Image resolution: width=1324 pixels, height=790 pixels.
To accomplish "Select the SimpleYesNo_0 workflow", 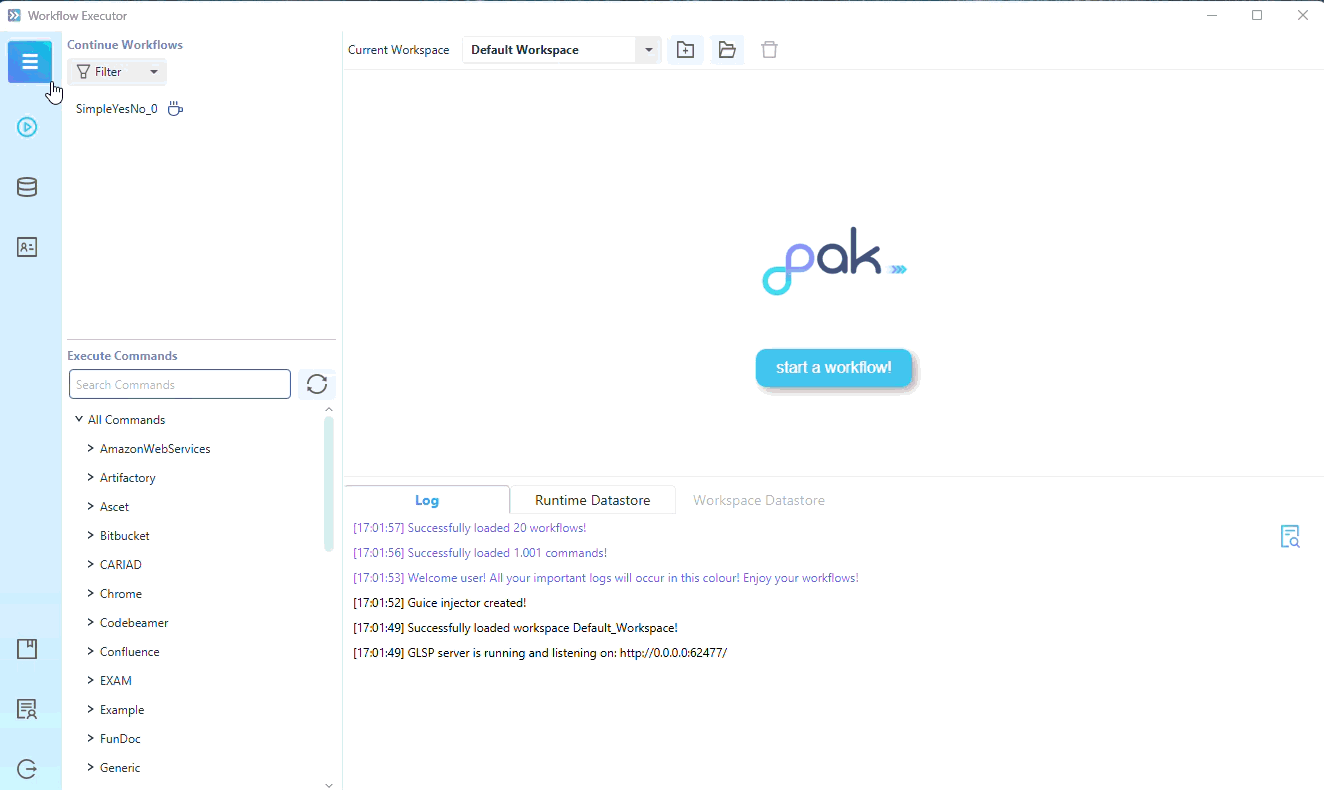I will point(116,109).
